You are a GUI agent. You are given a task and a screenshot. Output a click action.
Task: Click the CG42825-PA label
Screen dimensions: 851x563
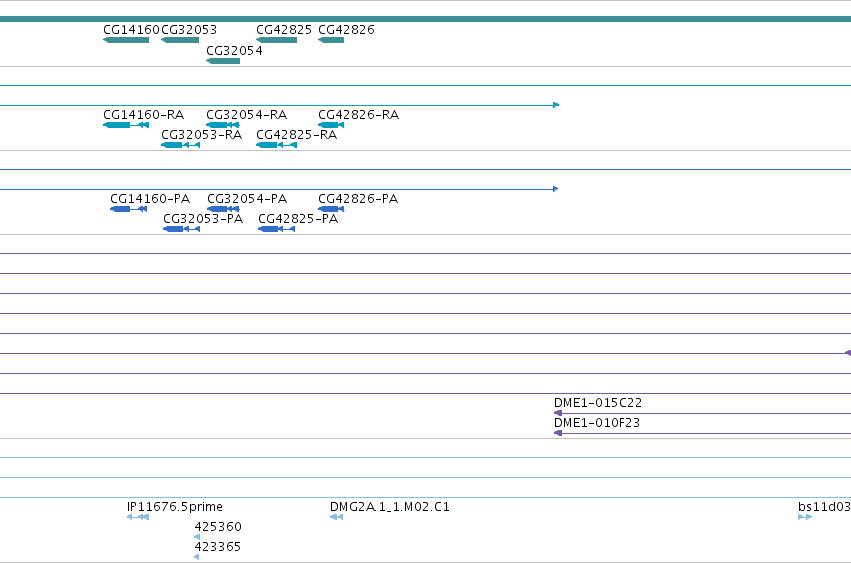point(299,219)
